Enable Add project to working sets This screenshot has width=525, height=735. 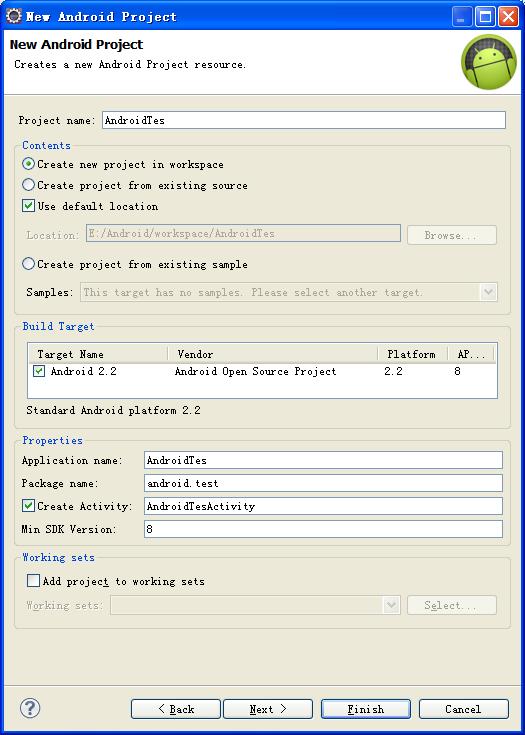(33, 581)
